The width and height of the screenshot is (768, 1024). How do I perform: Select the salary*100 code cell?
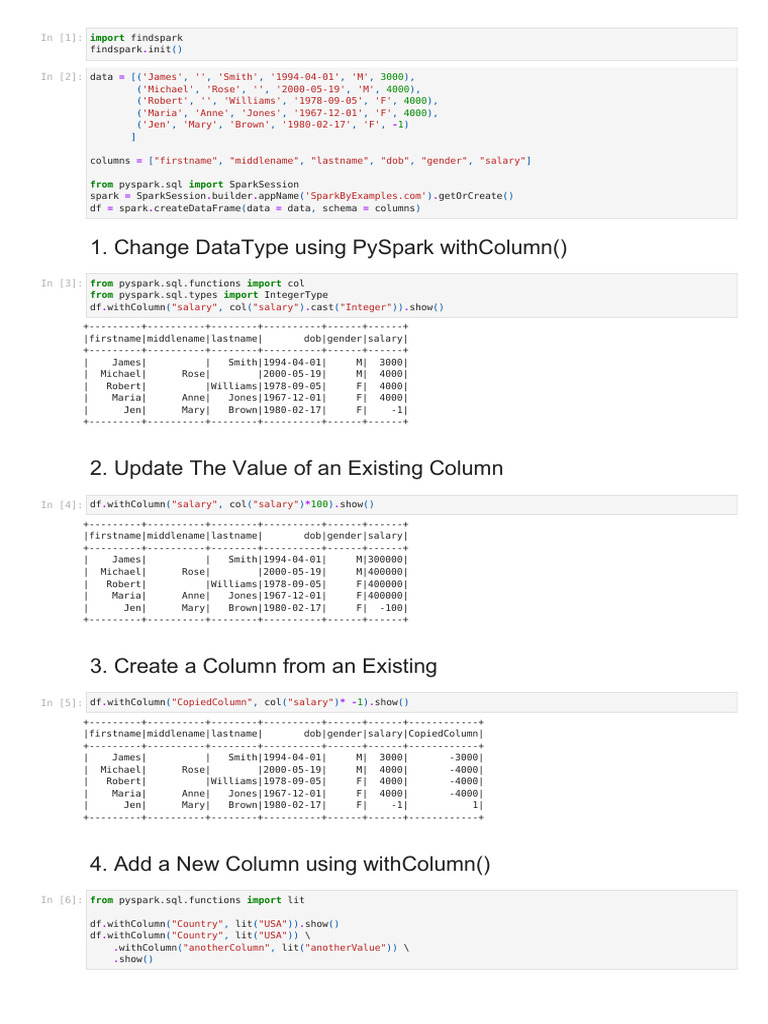(x=411, y=505)
